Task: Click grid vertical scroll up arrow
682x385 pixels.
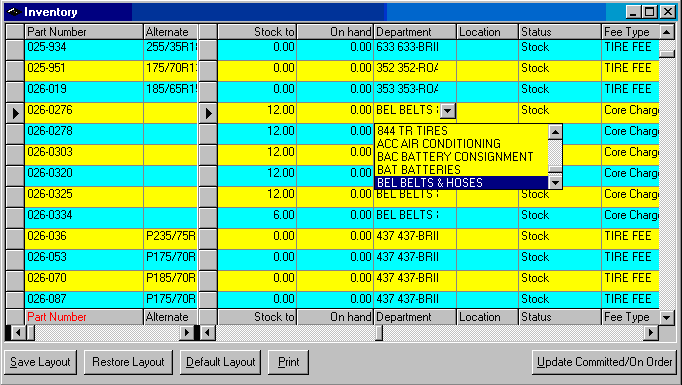Action: (667, 32)
